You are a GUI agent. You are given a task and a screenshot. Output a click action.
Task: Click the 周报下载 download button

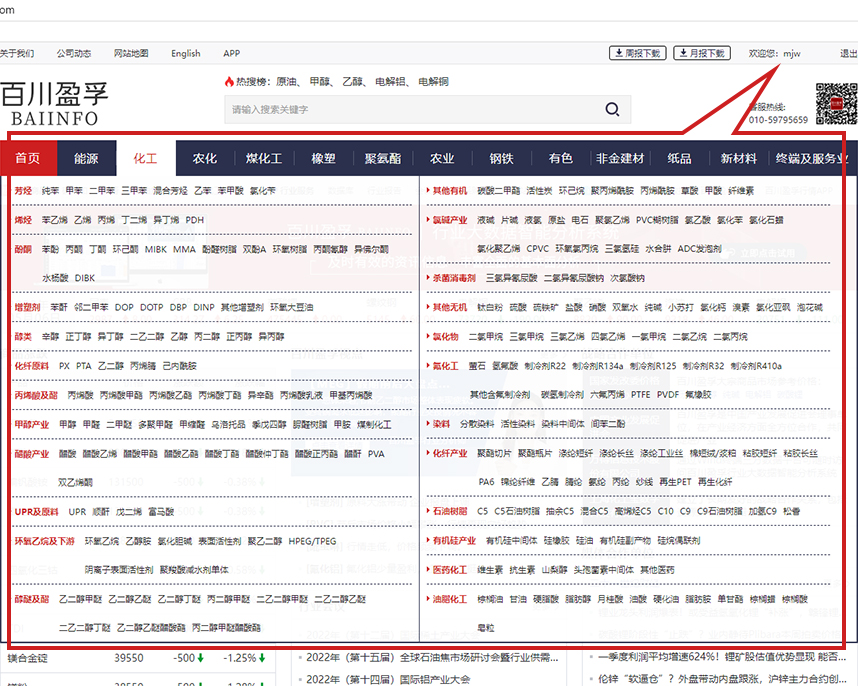pyautogui.click(x=637, y=53)
